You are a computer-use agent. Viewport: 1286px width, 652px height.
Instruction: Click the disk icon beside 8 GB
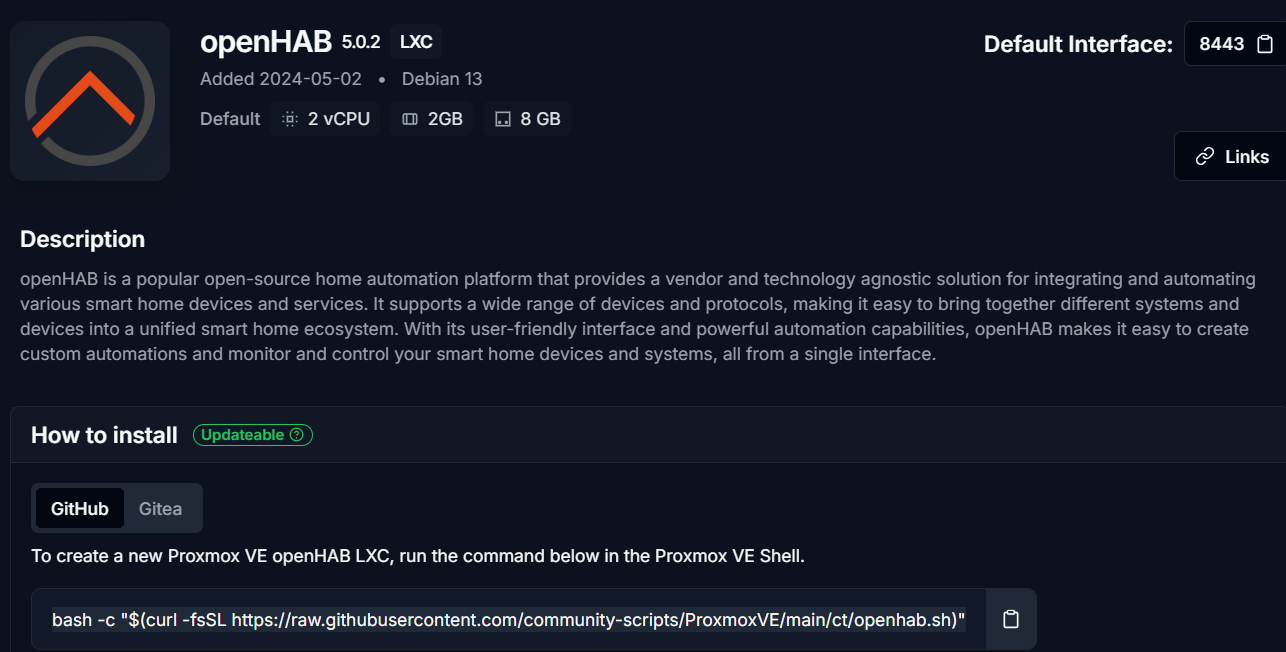(503, 119)
